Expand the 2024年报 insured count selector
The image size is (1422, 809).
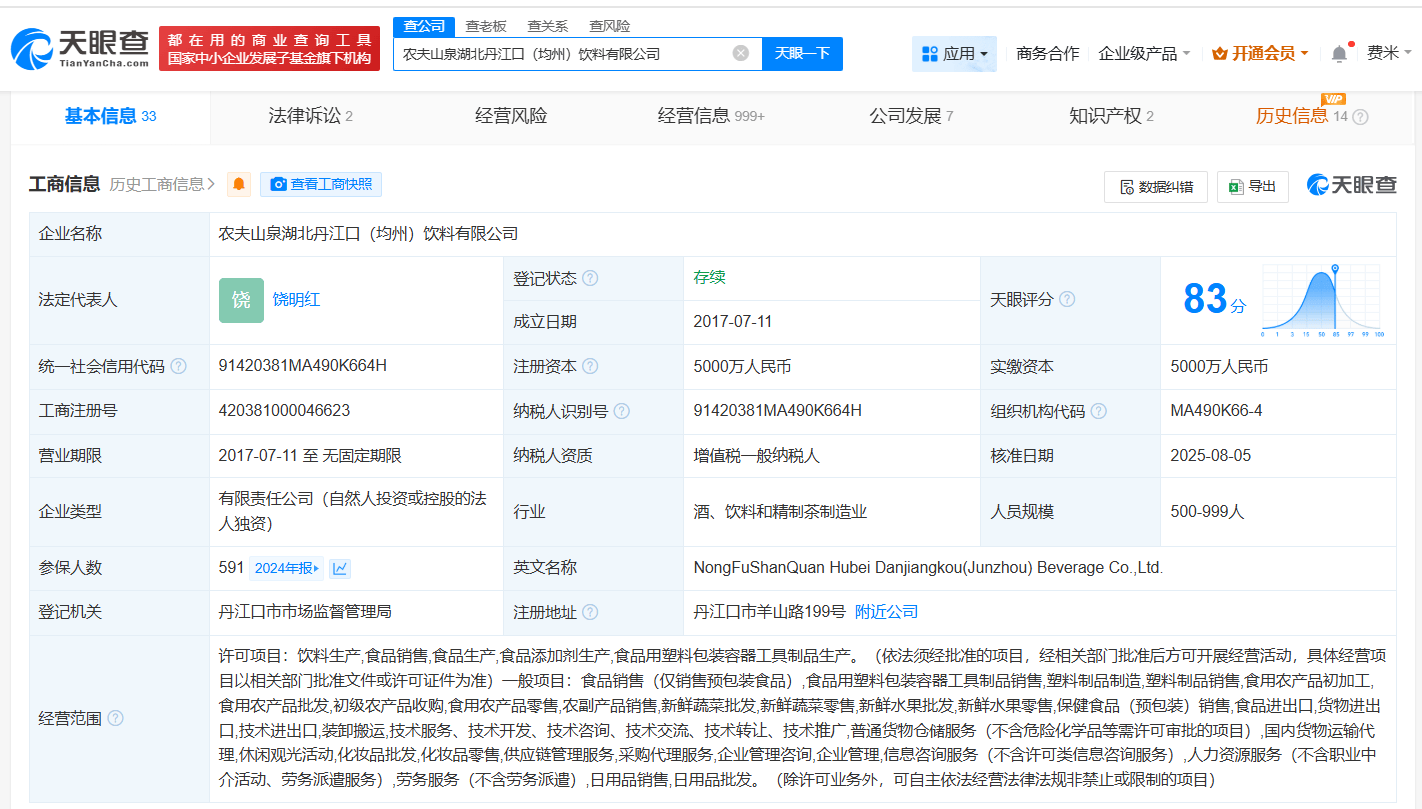coord(287,568)
